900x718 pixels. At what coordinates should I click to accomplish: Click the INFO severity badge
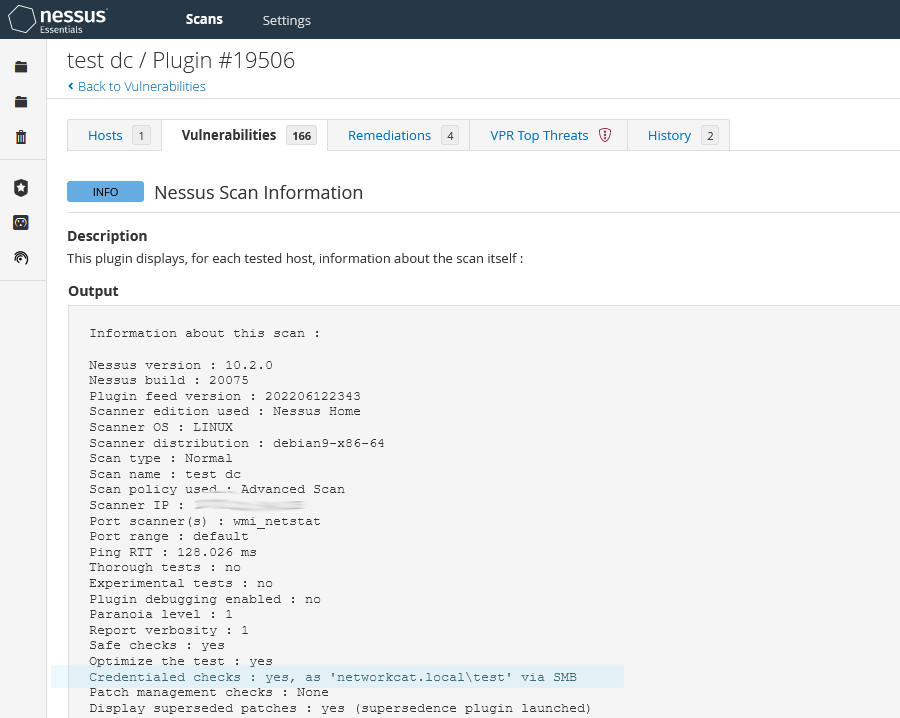[106, 192]
